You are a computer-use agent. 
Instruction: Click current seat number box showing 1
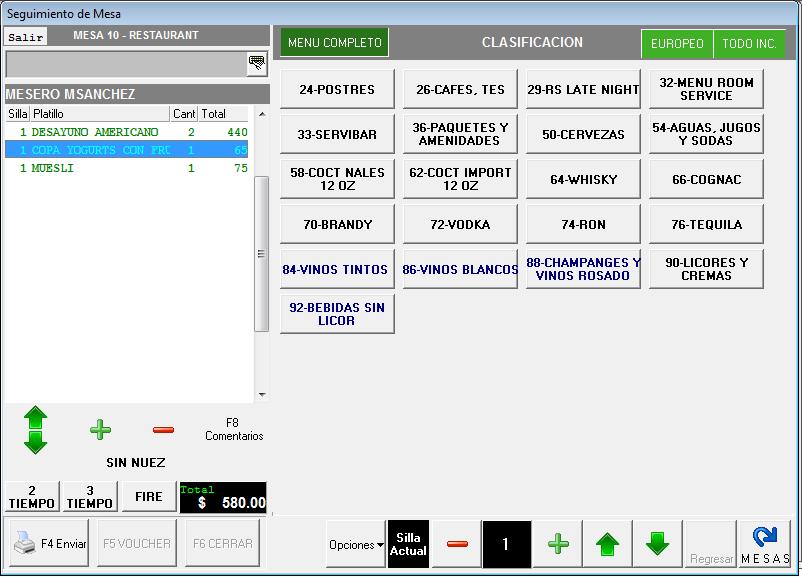tap(506, 544)
